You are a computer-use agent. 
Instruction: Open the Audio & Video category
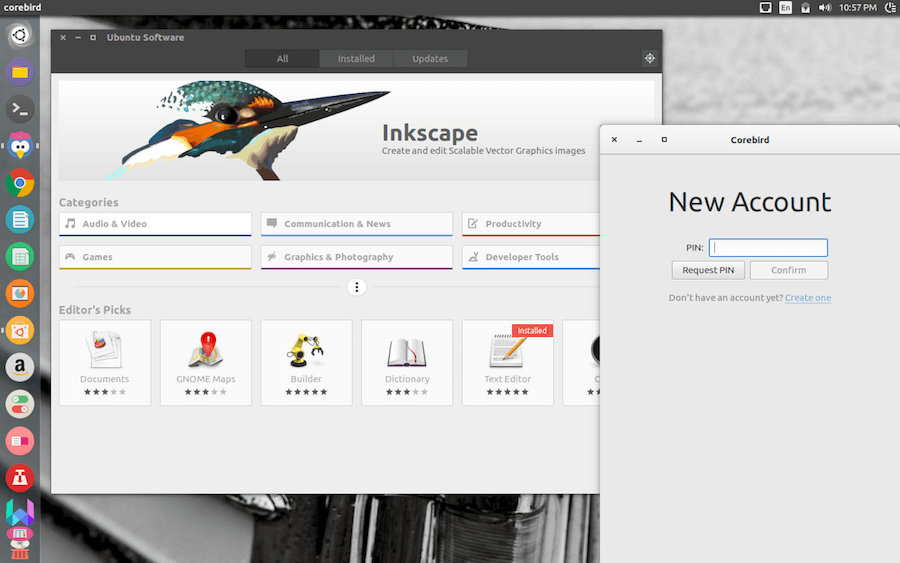pos(155,224)
